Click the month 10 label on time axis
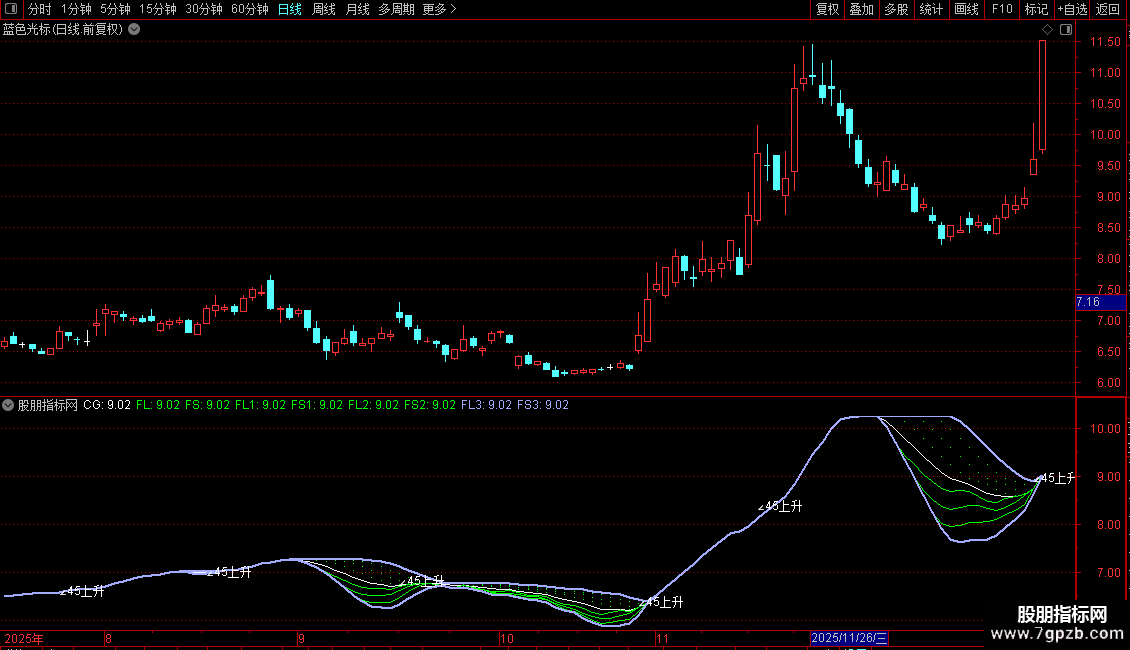This screenshot has width=1130, height=650. [507, 638]
